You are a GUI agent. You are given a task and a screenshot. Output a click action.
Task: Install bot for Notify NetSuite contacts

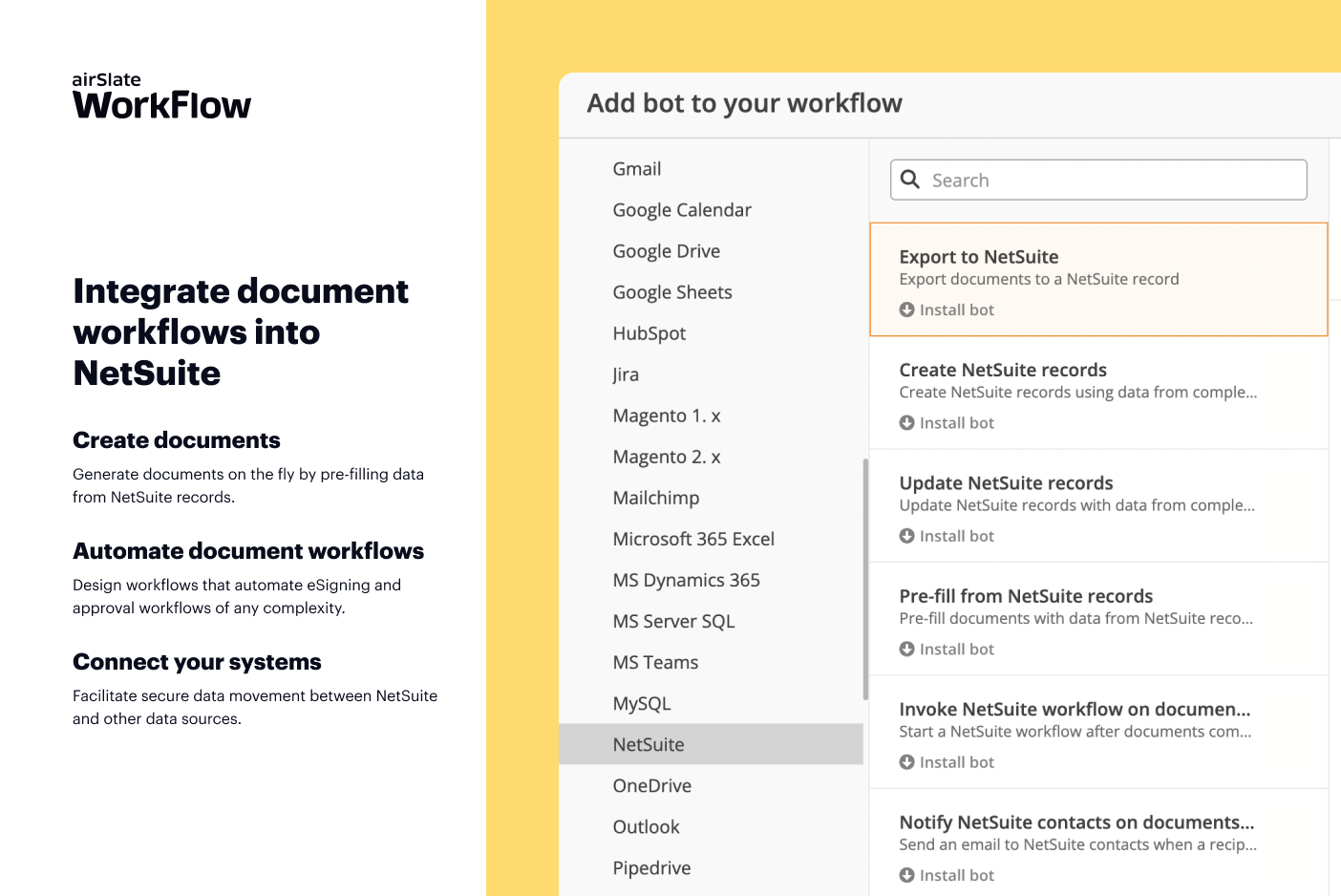click(947, 875)
